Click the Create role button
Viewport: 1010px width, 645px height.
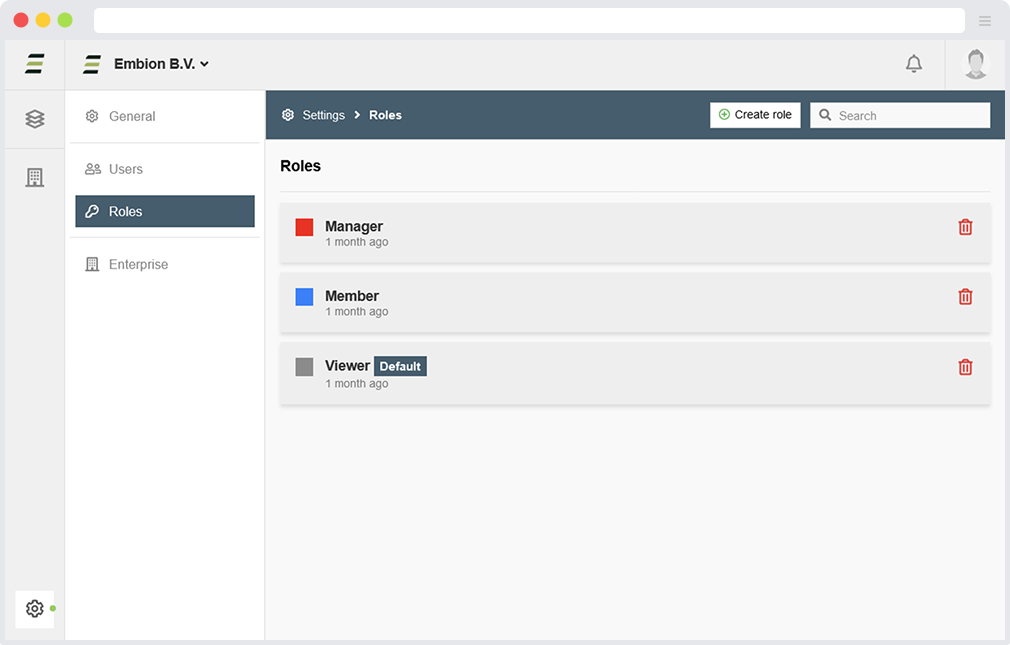click(x=755, y=115)
